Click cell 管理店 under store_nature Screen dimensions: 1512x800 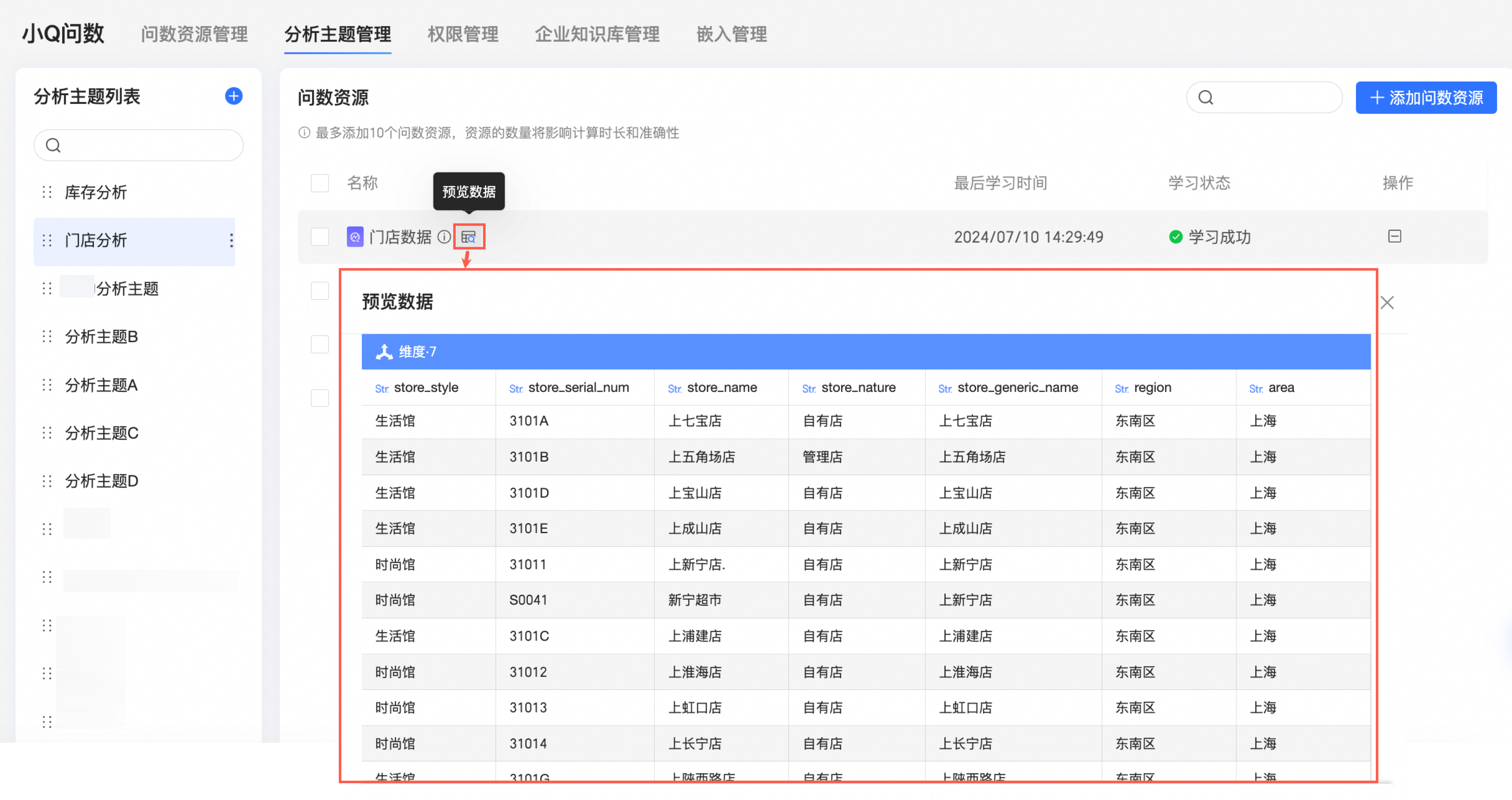pyautogui.click(x=822, y=457)
